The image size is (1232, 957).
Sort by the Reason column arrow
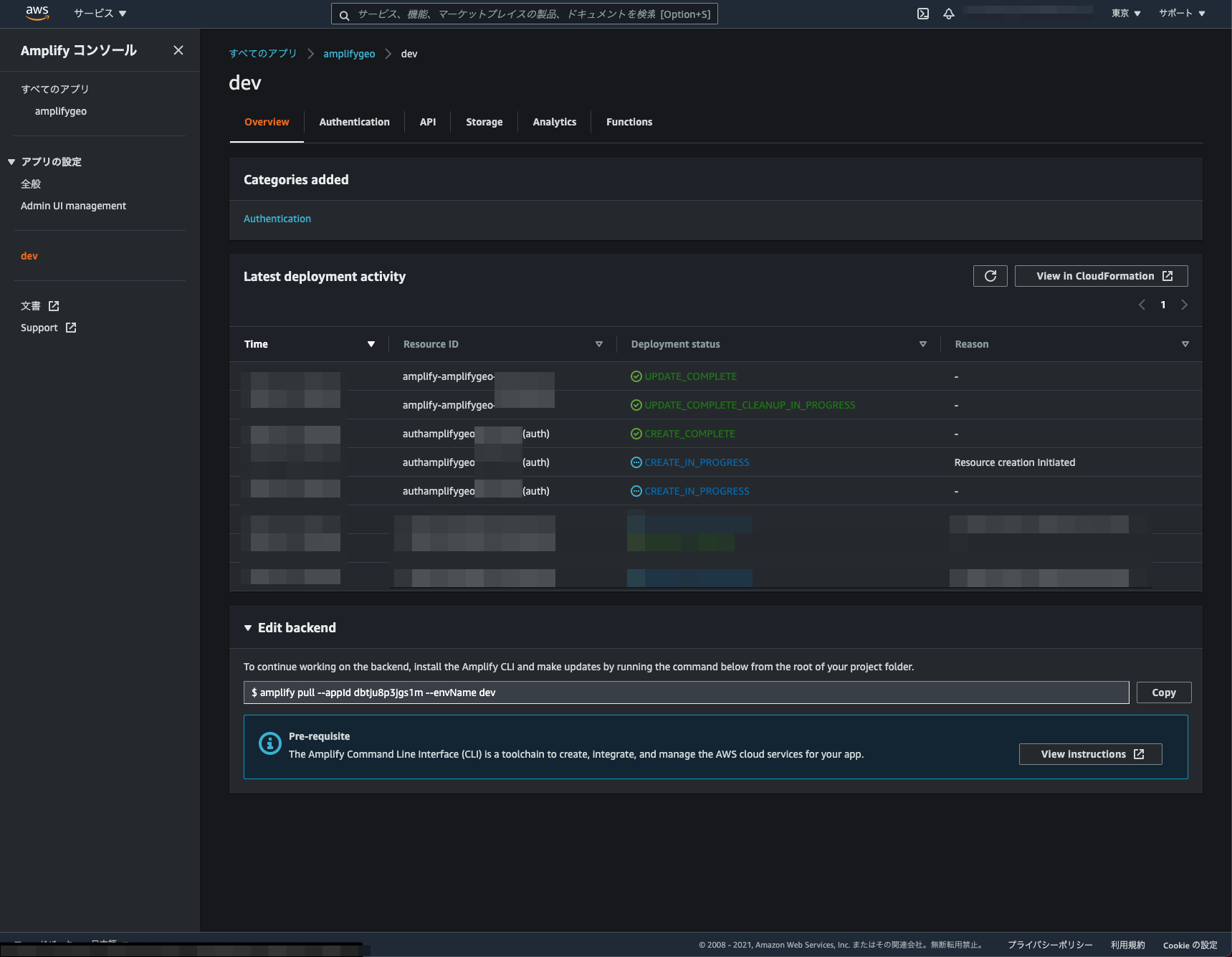[x=1185, y=344]
